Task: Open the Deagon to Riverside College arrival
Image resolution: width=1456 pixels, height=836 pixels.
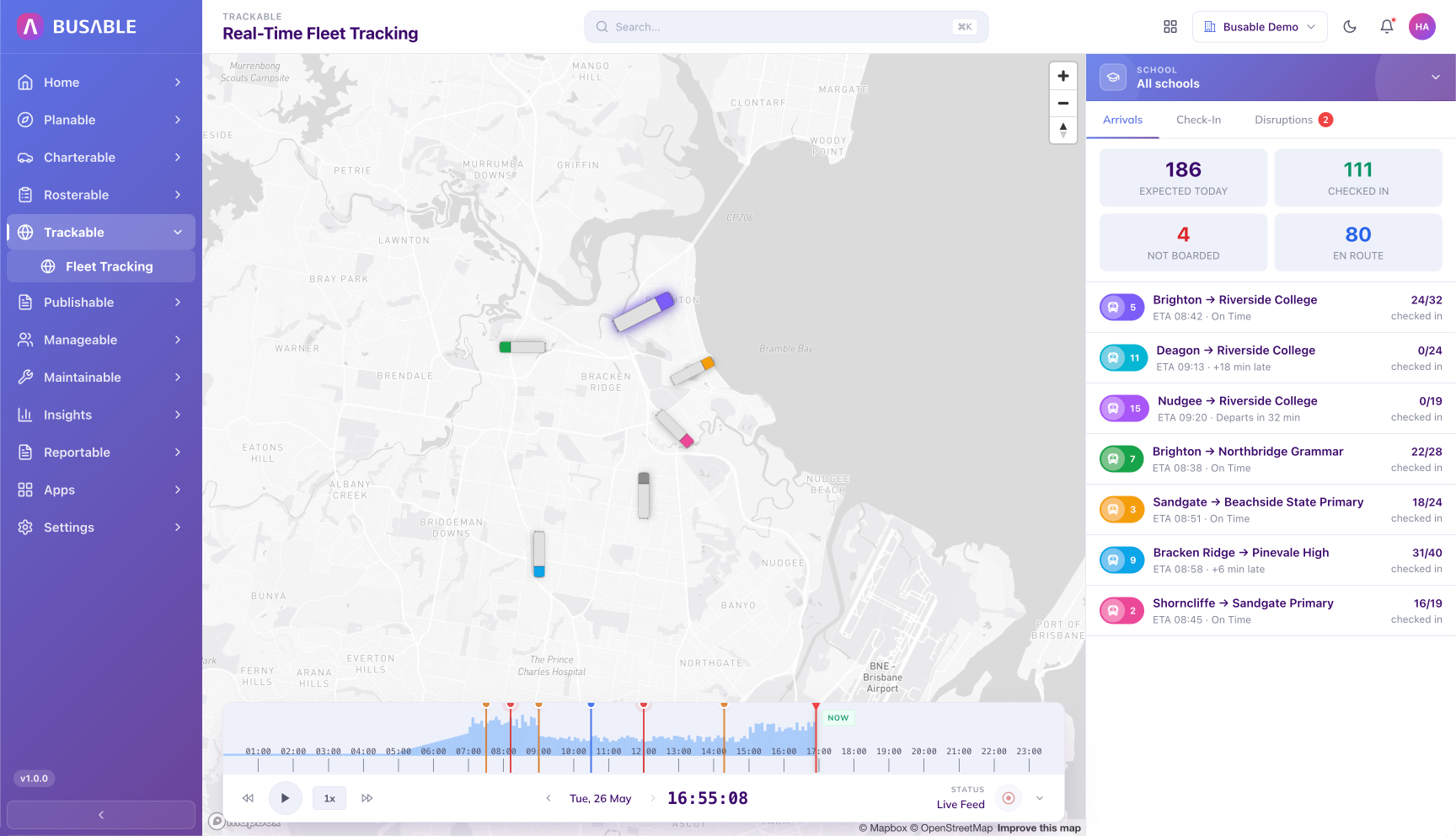Action: (1271, 358)
